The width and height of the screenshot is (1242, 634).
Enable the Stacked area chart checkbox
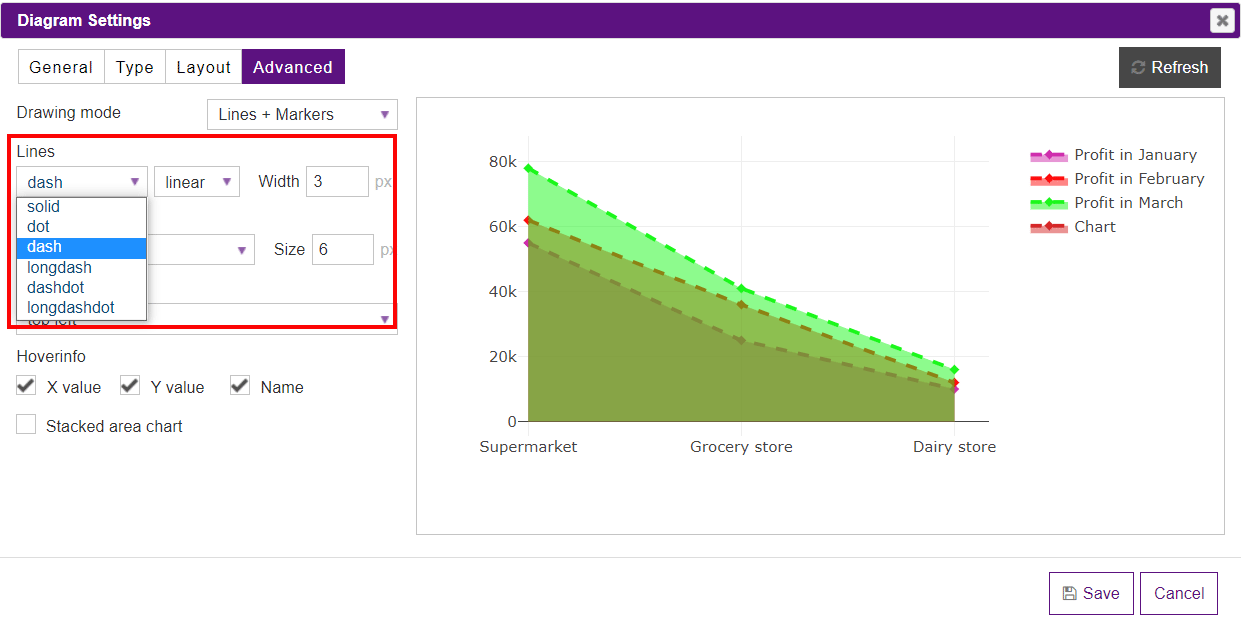tap(27, 425)
